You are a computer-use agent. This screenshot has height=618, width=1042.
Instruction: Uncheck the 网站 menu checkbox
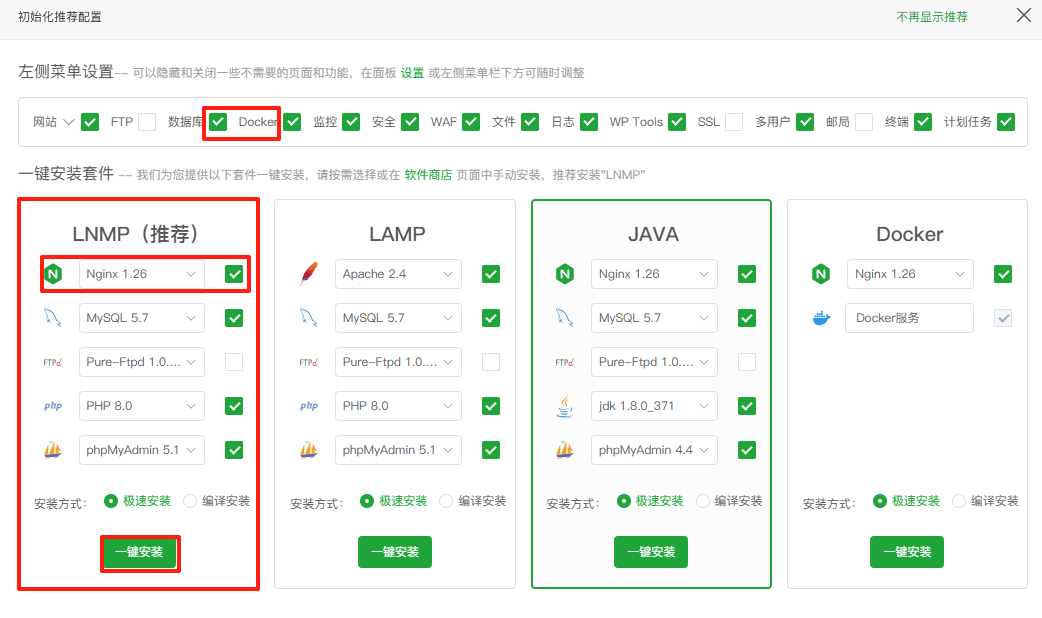[90, 122]
